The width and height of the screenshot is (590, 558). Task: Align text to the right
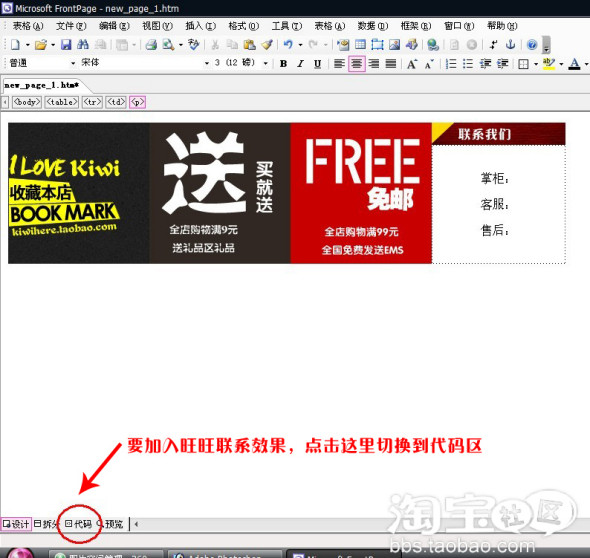coord(374,64)
